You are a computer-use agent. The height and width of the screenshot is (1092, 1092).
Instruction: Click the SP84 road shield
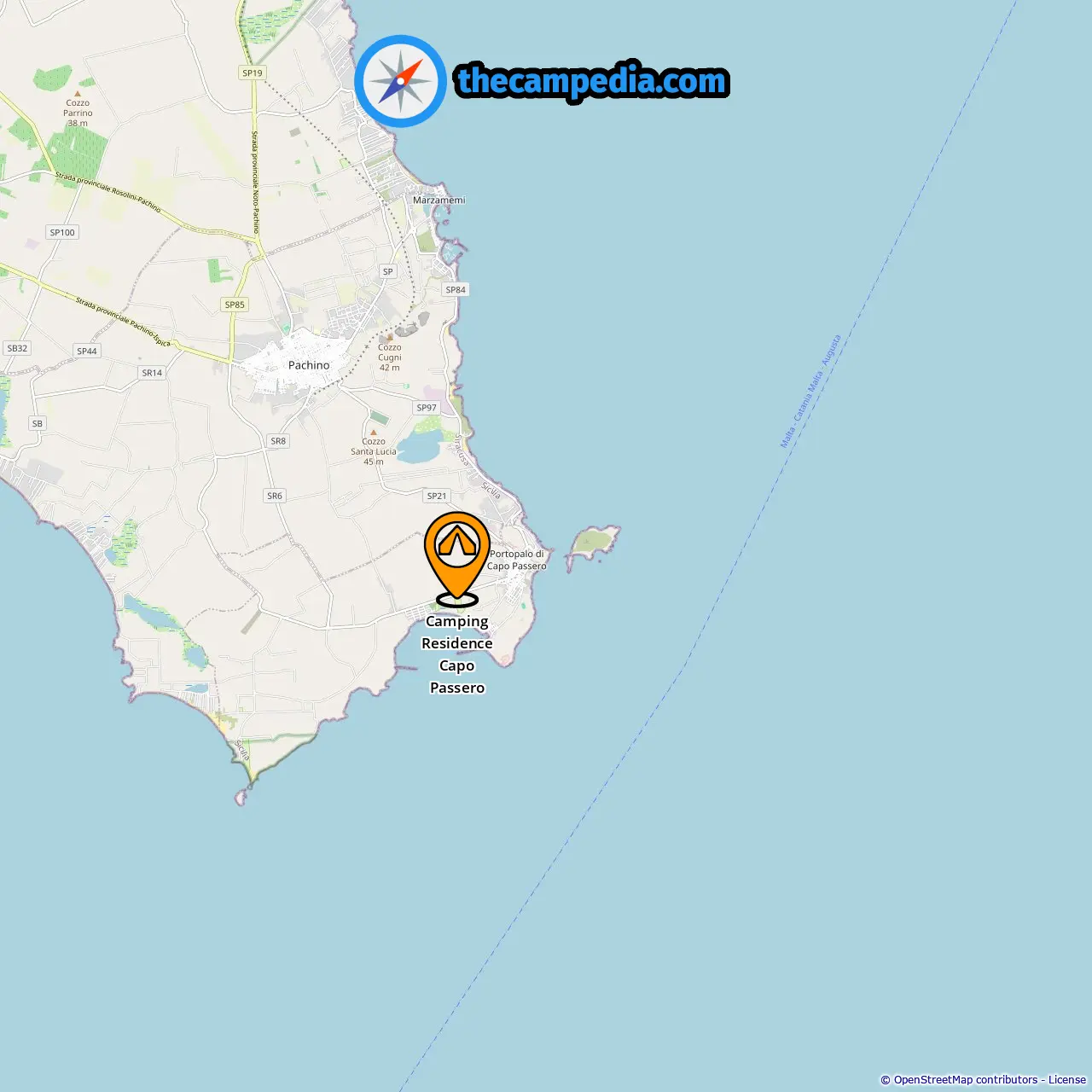point(456,289)
